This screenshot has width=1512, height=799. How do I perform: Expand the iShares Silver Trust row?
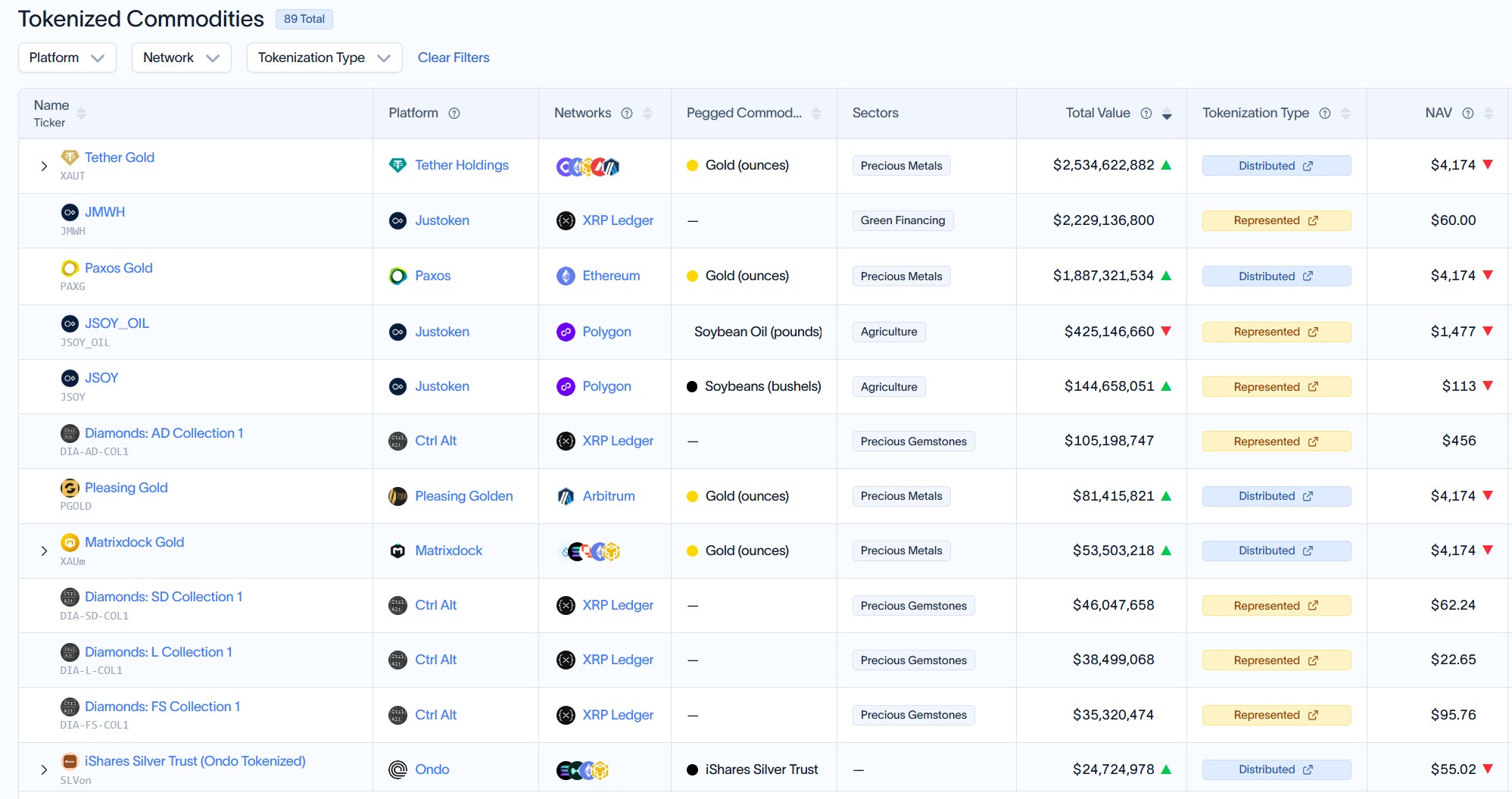(x=44, y=769)
